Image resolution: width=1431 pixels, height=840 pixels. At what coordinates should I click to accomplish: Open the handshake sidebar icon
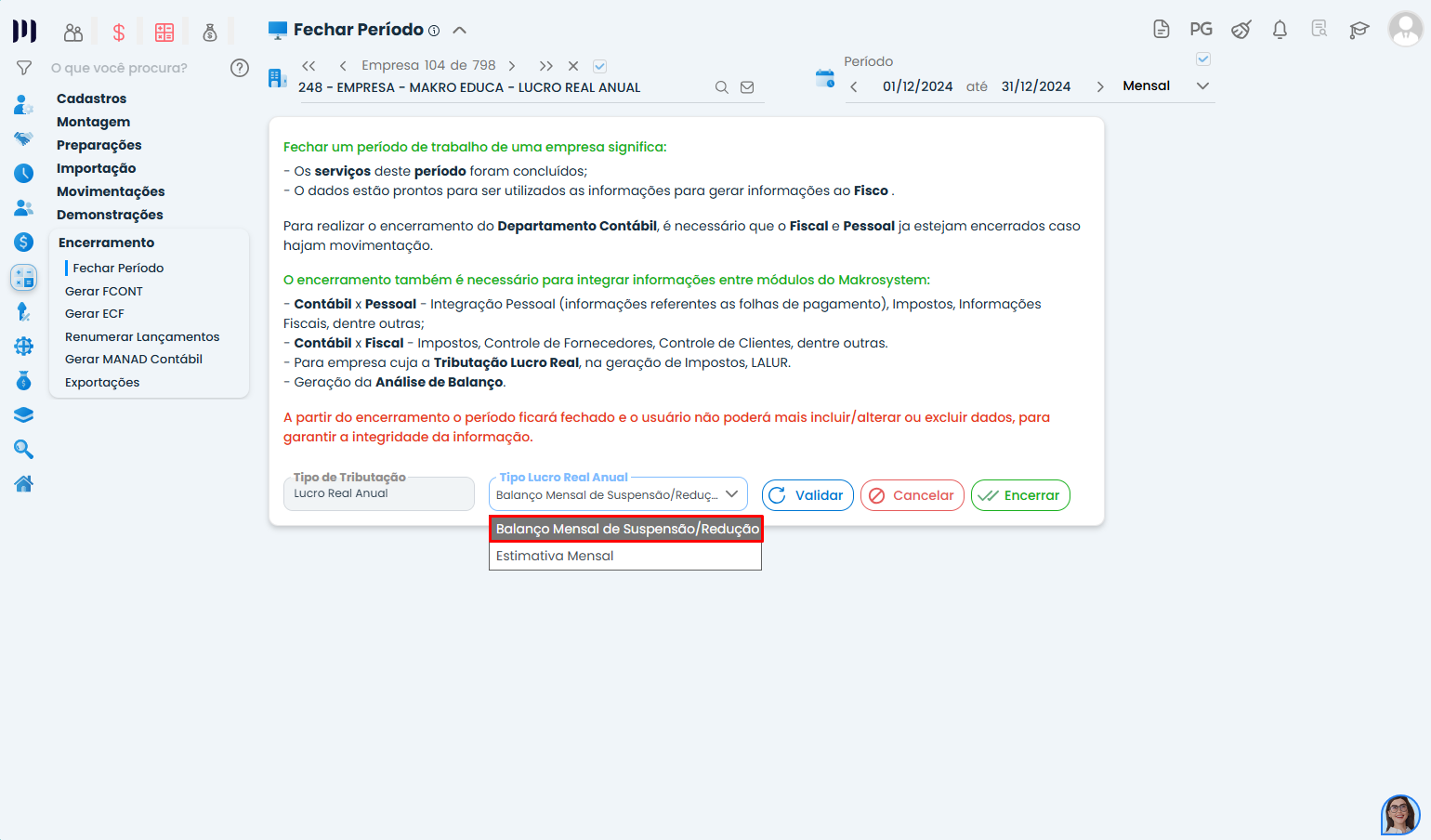(24, 138)
